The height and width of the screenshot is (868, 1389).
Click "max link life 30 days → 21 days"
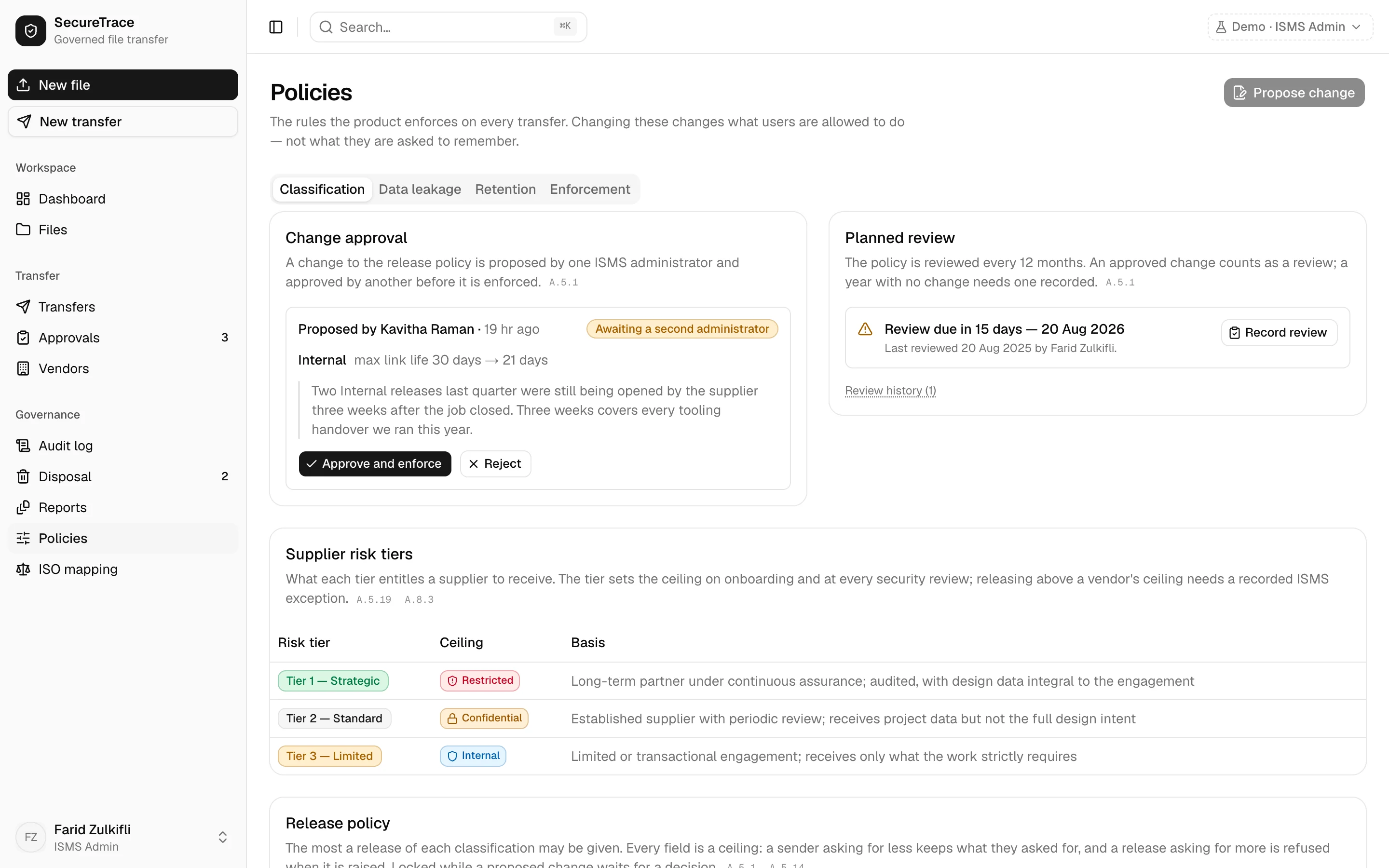click(450, 361)
